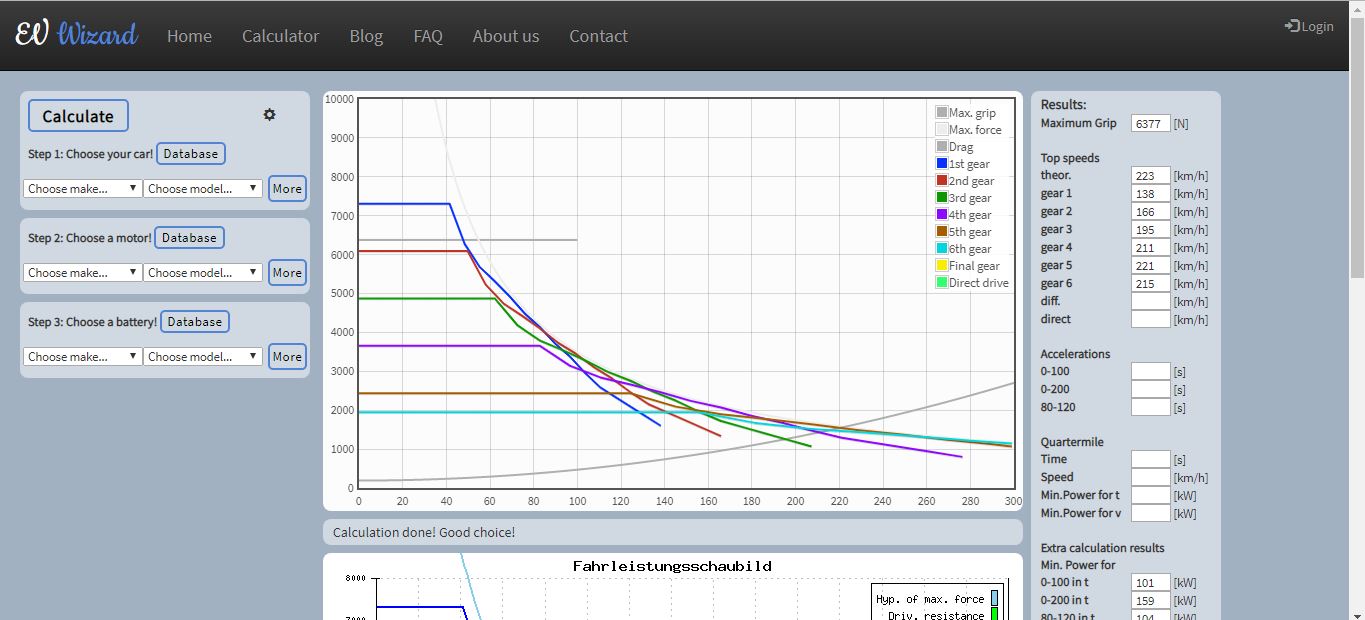1365x620 pixels.
Task: Open the car "Choose model" dropdown
Action: (203, 188)
